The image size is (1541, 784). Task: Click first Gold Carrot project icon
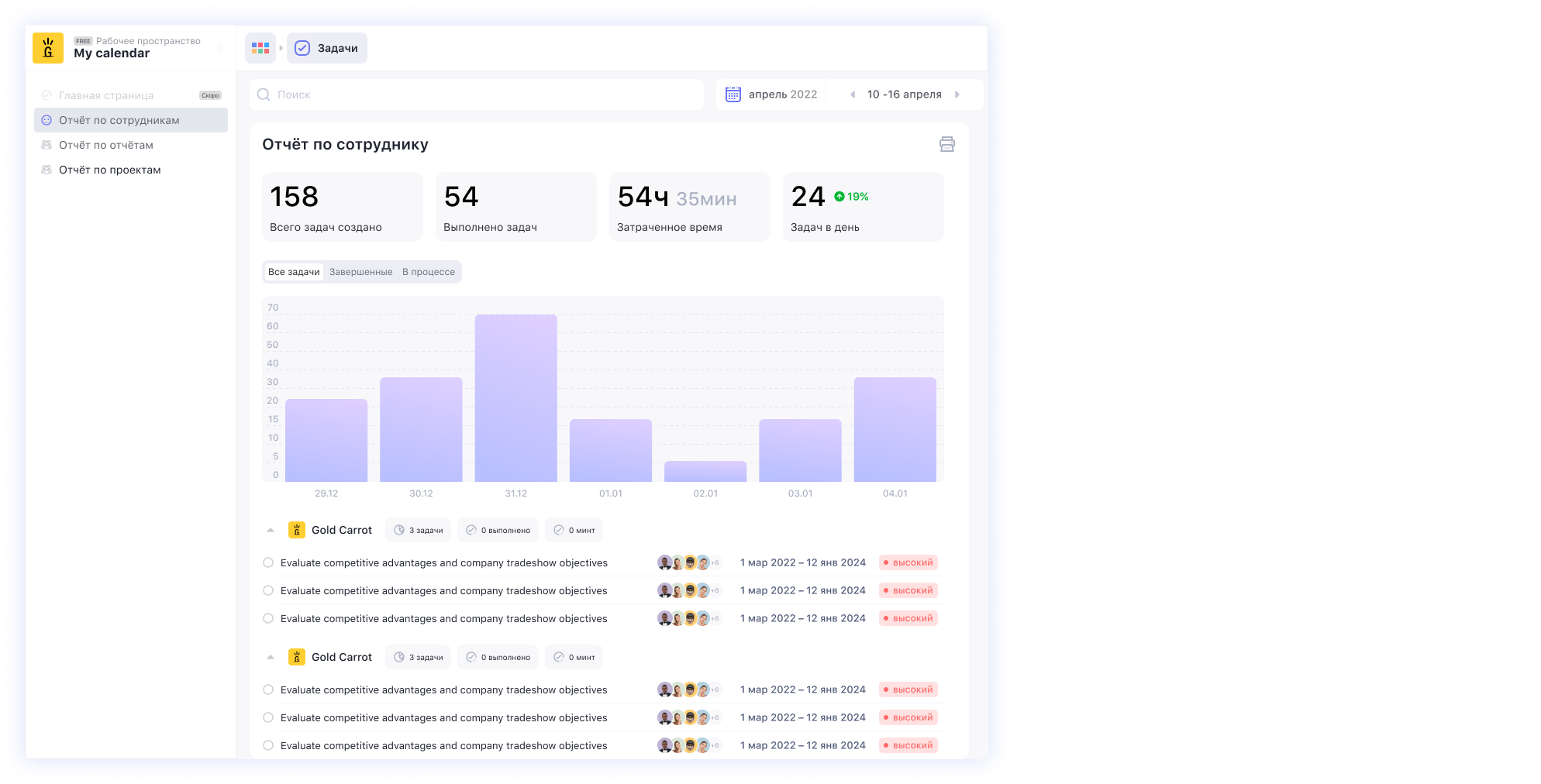(296, 530)
